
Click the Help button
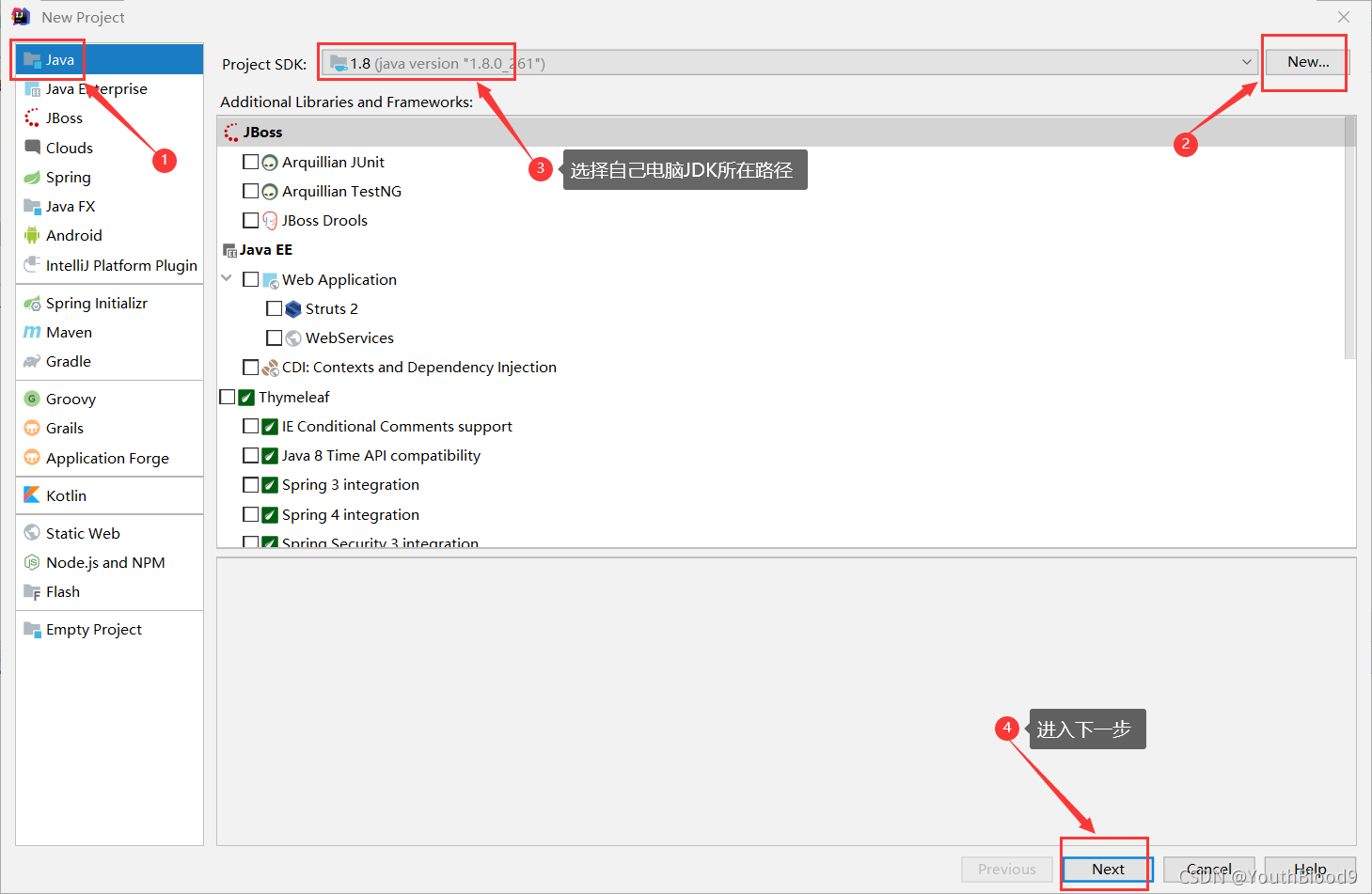coord(1309,870)
